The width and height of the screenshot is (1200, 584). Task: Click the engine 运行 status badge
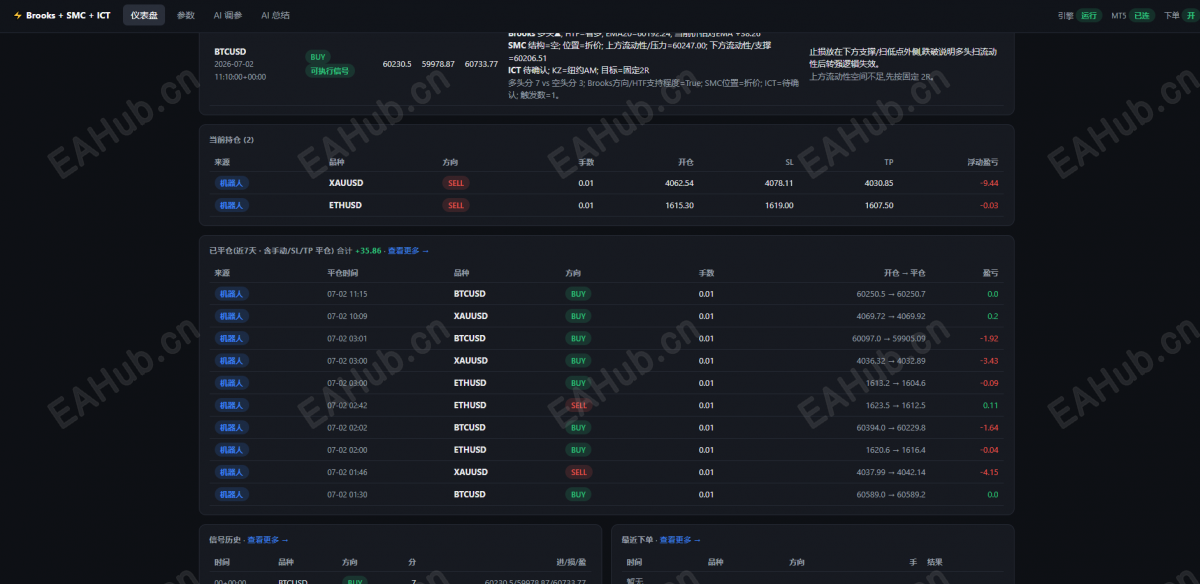[1088, 16]
